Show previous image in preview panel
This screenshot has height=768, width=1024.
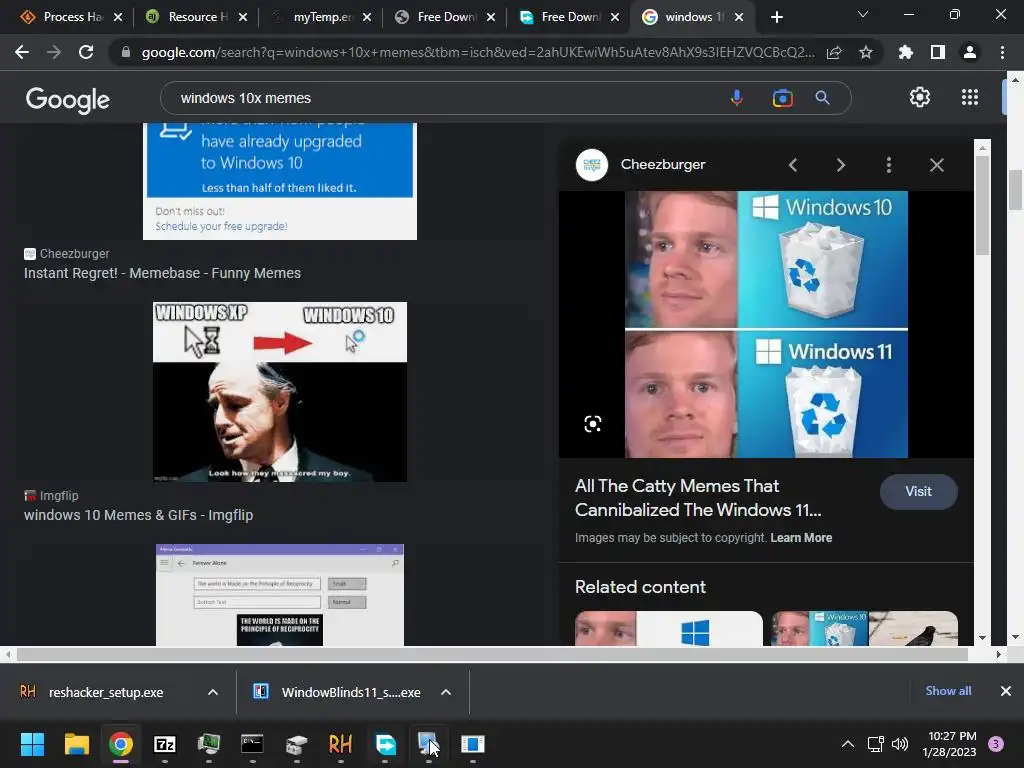(793, 165)
